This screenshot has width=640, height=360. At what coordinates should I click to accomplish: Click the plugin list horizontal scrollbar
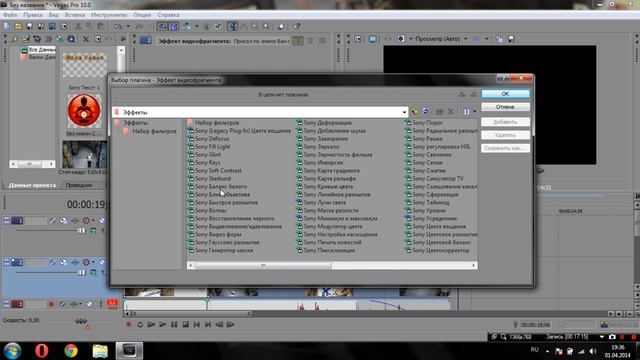tap(332, 266)
